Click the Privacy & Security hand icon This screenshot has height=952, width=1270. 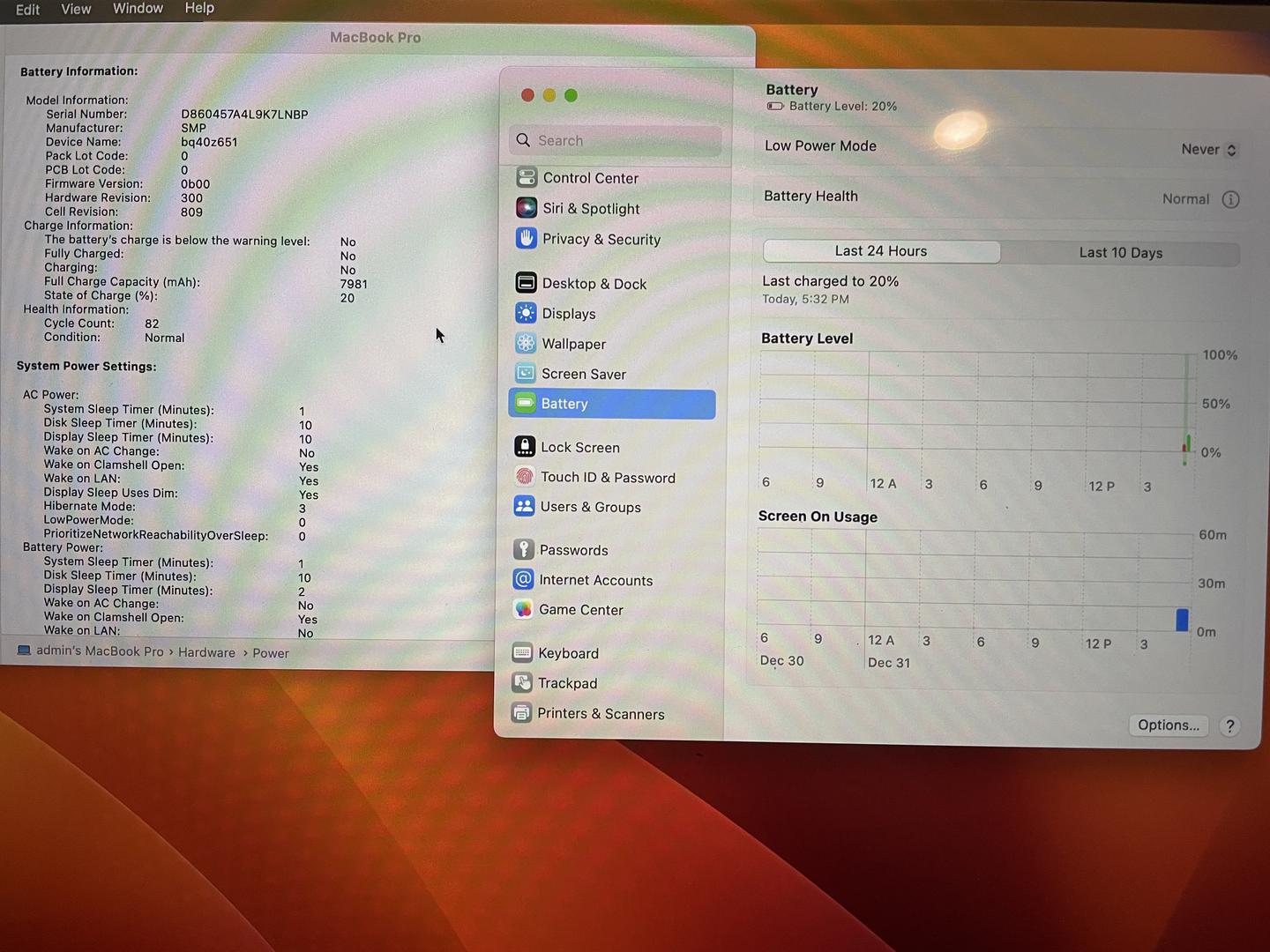[x=527, y=239]
